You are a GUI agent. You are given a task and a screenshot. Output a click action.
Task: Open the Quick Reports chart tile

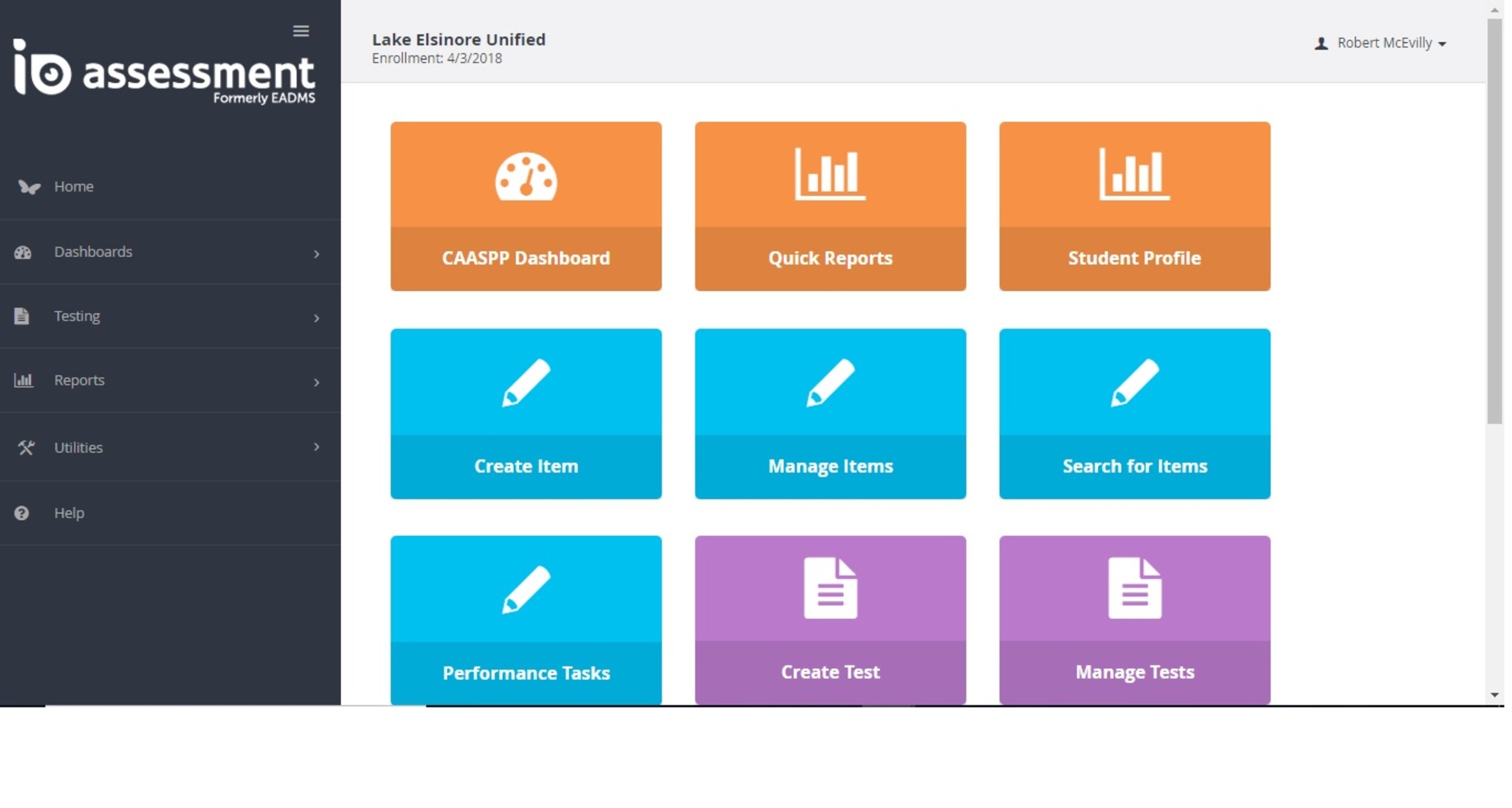[830, 206]
